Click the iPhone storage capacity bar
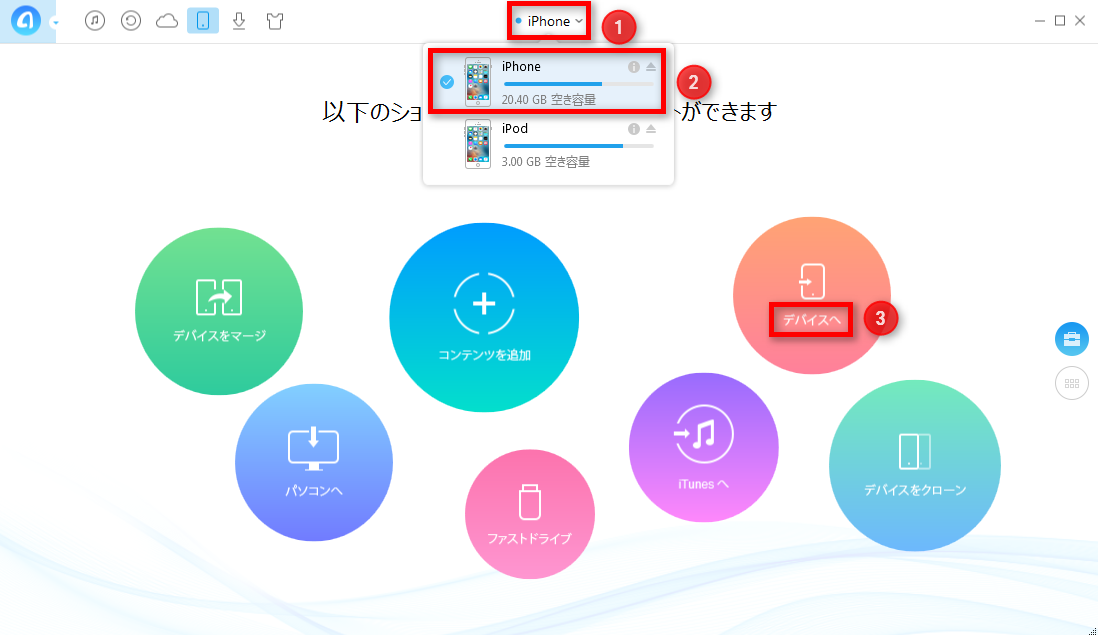 point(578,84)
